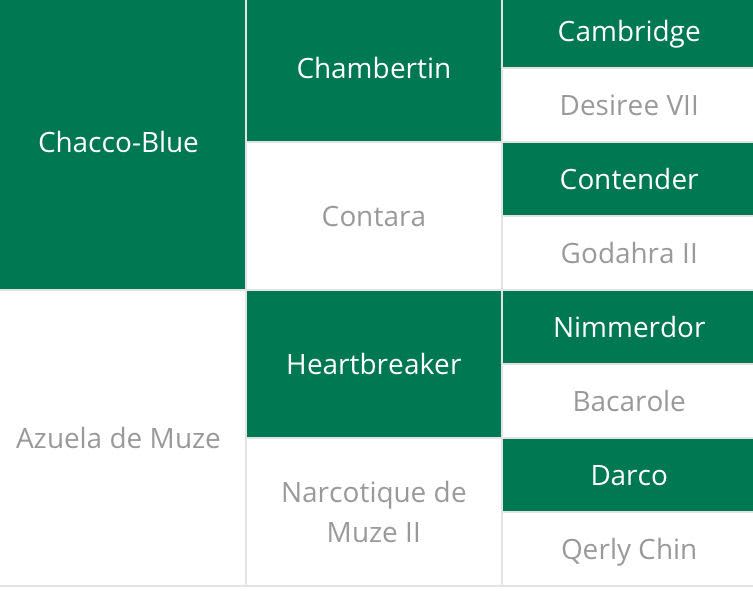Screen dimensions: 753x591
Task: Open the Darco stallion entry
Action: pyautogui.click(x=628, y=475)
